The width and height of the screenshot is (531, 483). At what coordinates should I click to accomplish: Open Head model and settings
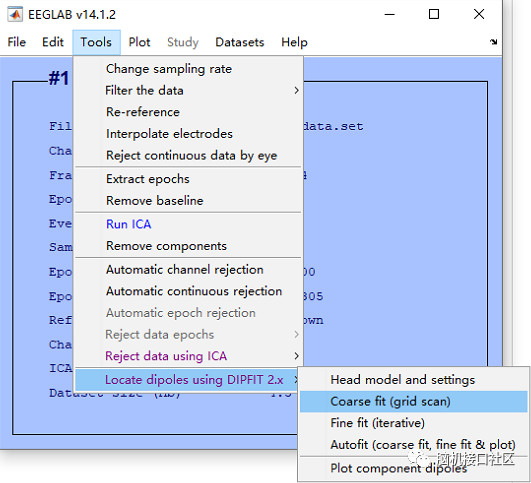413,380
